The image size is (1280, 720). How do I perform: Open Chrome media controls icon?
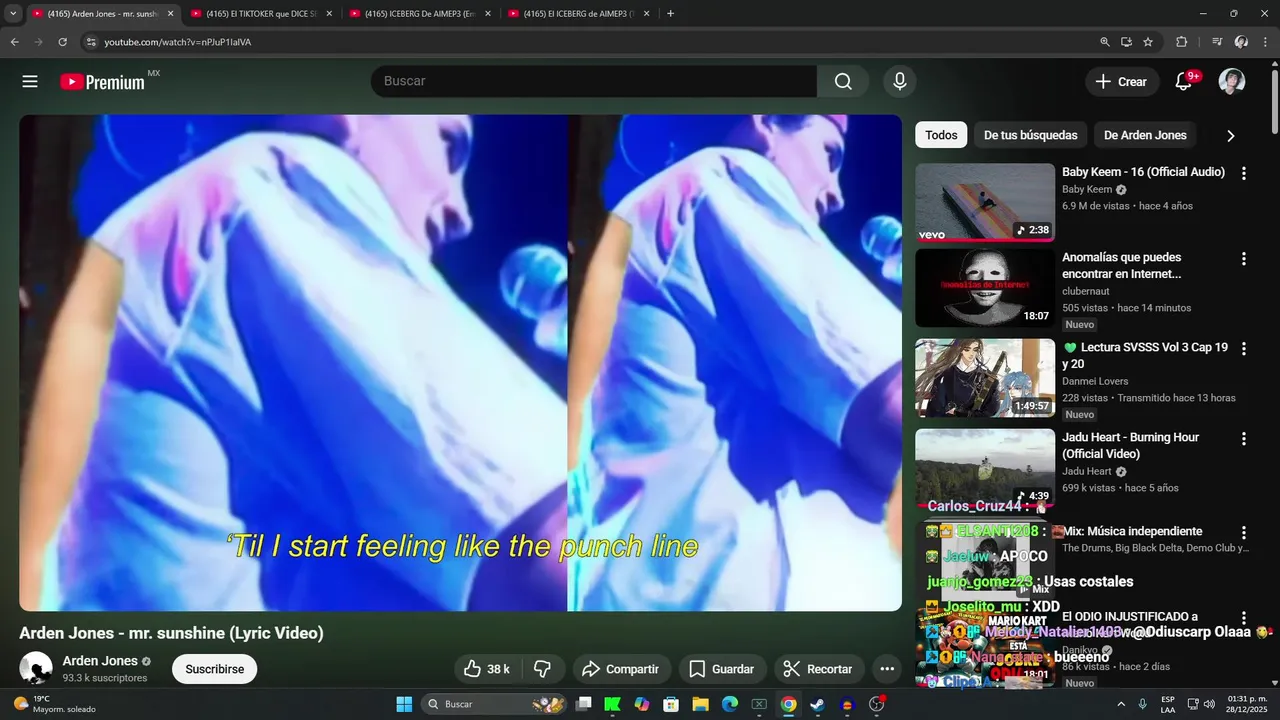(x=1217, y=42)
